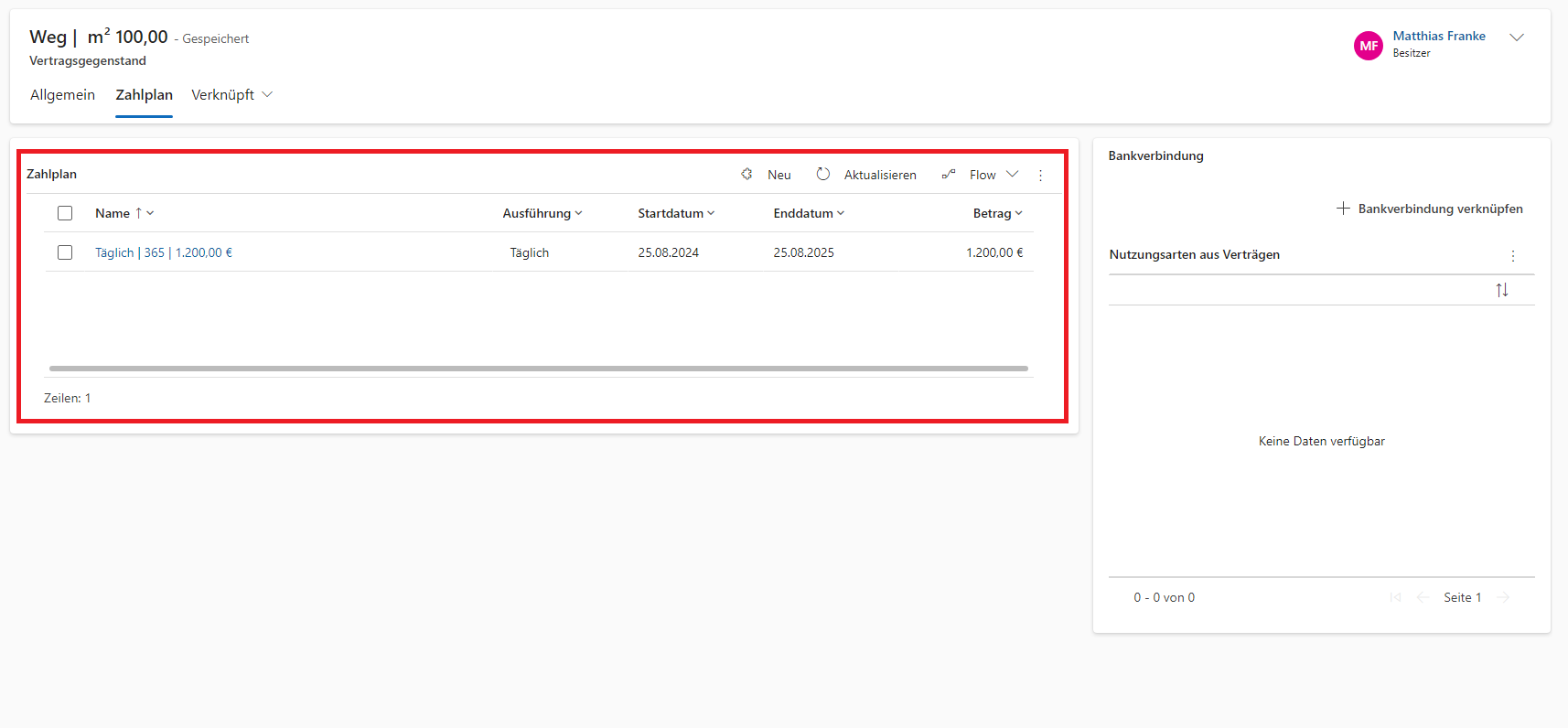Screen dimensions: 1568x728
Task: Click the Neu plus icon in Zahlplan
Action: (746, 174)
